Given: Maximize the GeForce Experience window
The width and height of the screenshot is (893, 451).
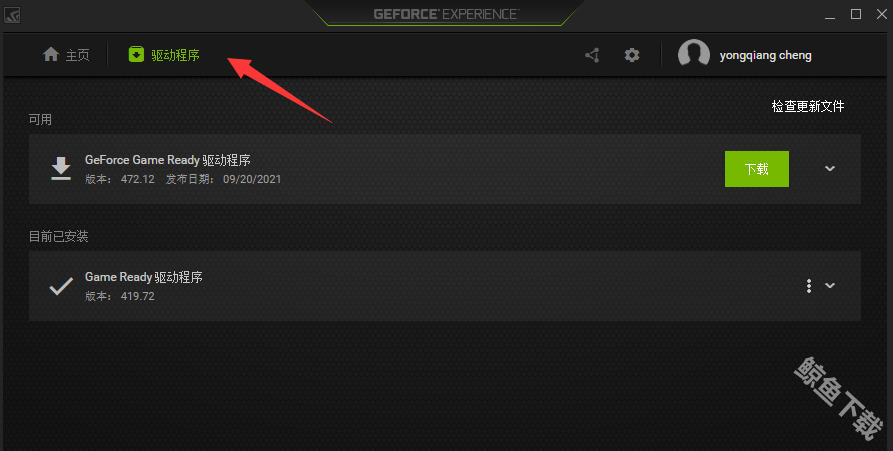Looking at the screenshot, I should 856,14.
